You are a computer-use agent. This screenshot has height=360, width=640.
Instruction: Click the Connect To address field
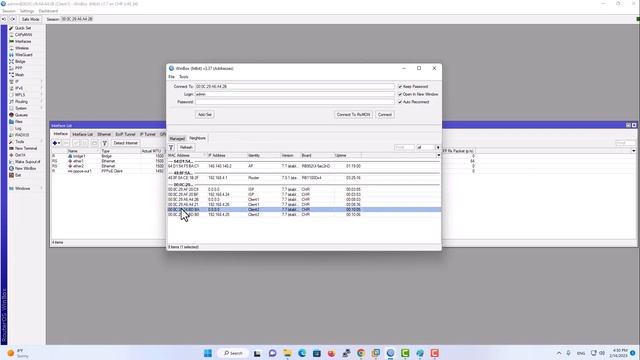tap(295, 87)
